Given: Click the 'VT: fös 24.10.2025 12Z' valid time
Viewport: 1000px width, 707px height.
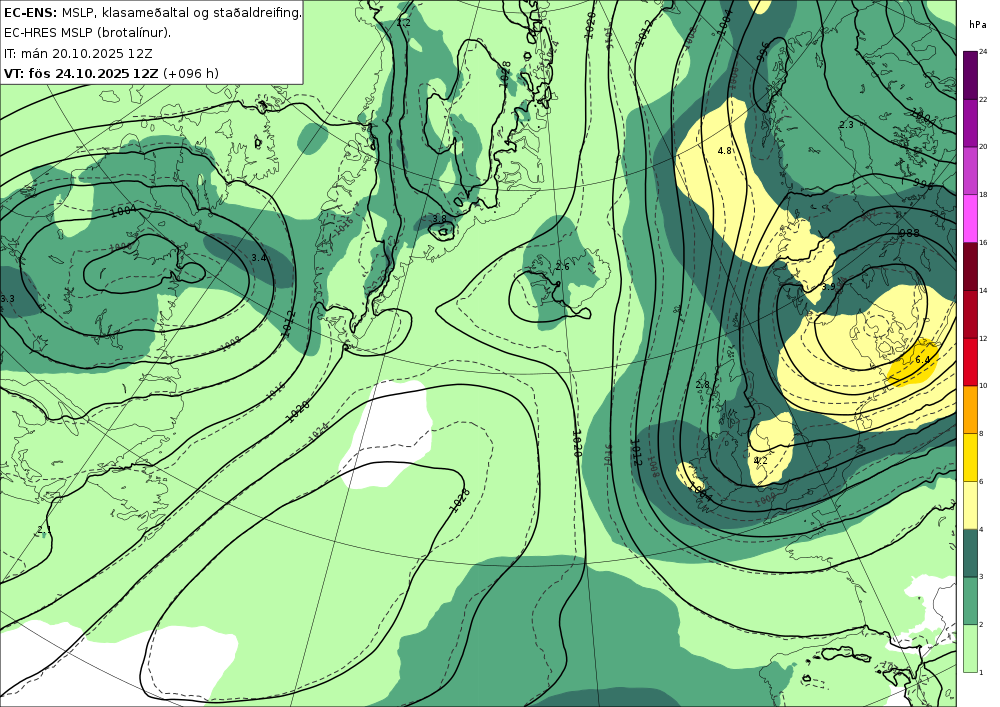Looking at the screenshot, I should [x=80, y=73].
